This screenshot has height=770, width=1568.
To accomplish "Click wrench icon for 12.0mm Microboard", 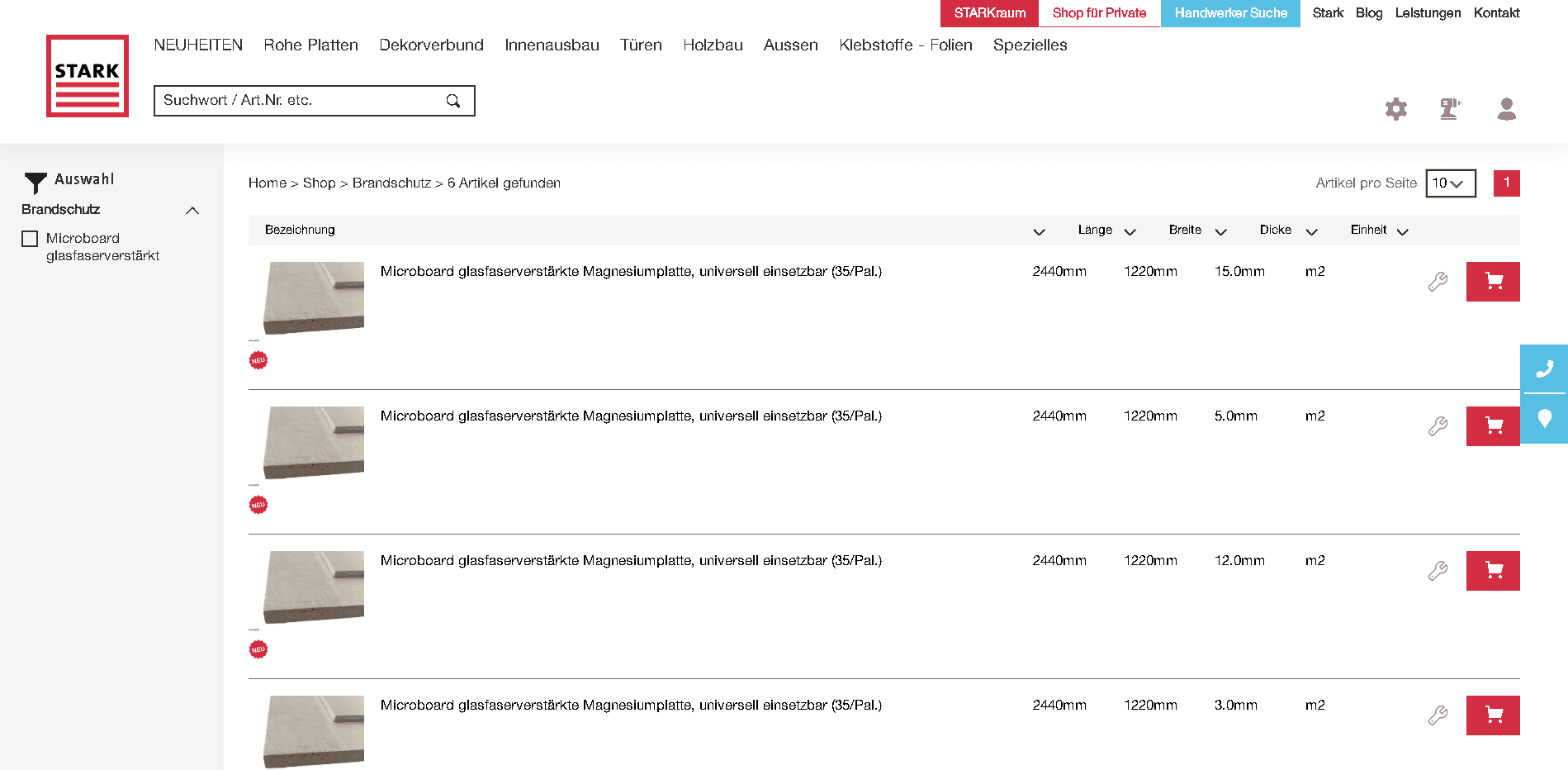I will 1438,571.
